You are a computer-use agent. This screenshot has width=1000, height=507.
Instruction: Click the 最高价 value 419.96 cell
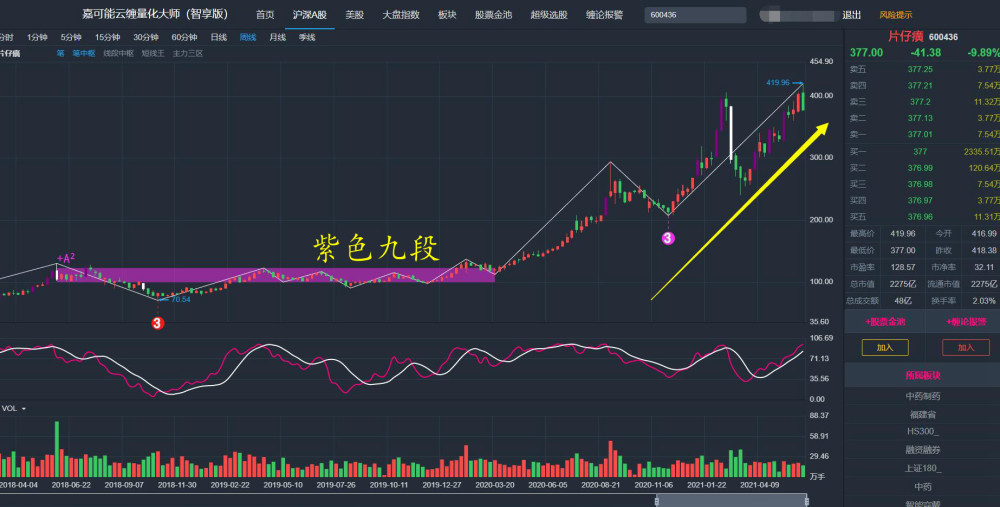[x=902, y=234]
